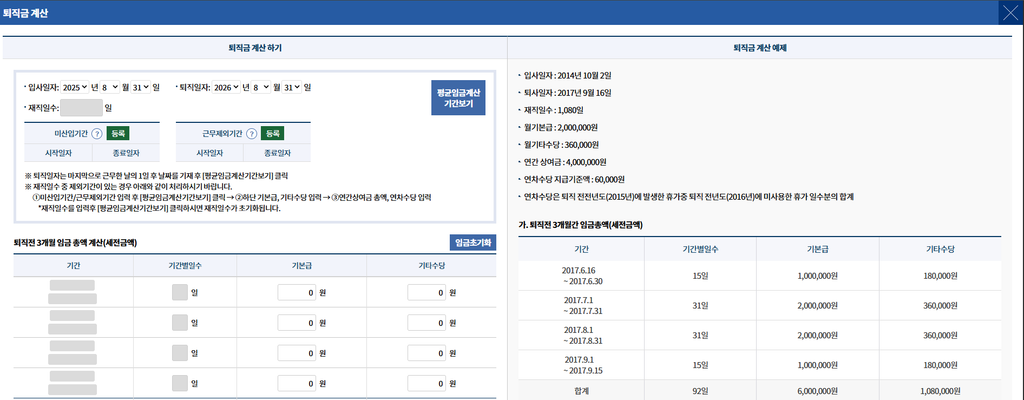Click the example line 연간 상여금 : 4,000,000원

pos(566,162)
